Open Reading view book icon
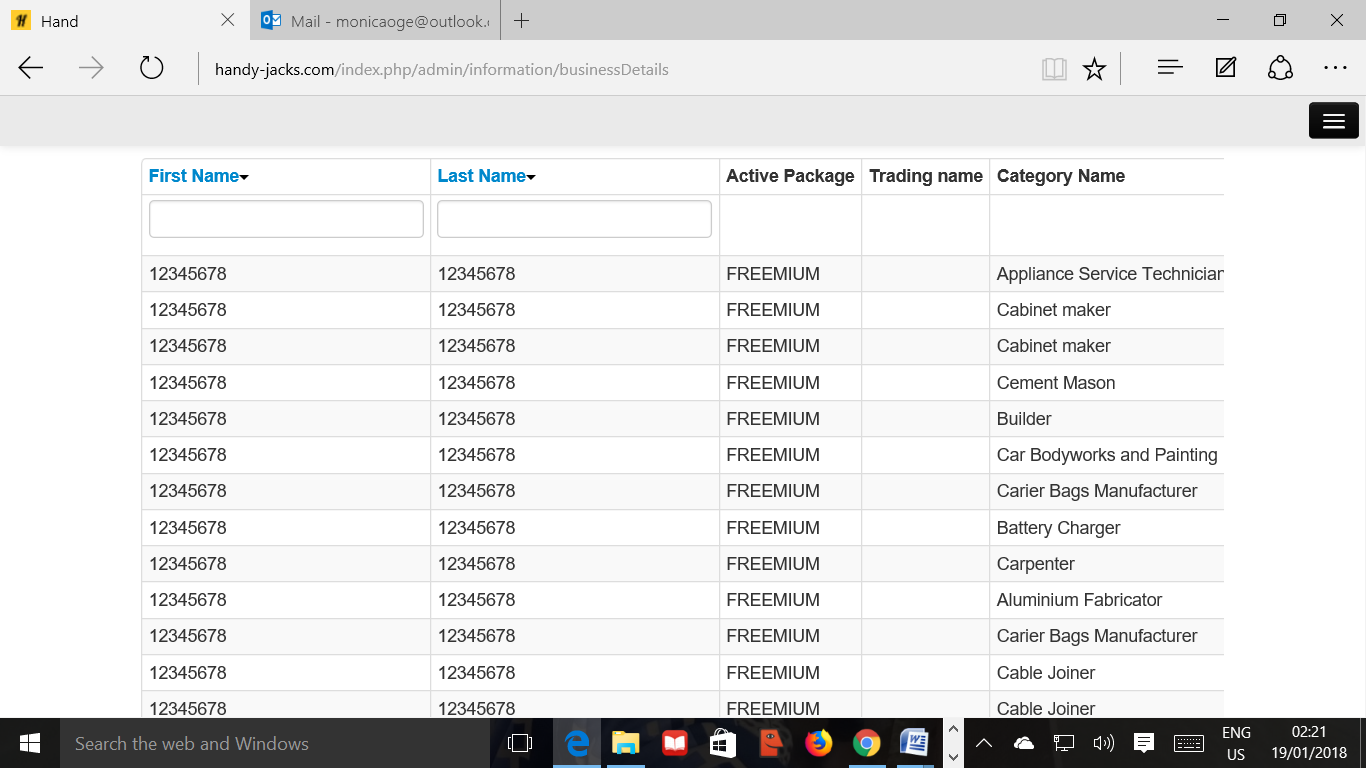The width and height of the screenshot is (1366, 768). pos(1054,69)
